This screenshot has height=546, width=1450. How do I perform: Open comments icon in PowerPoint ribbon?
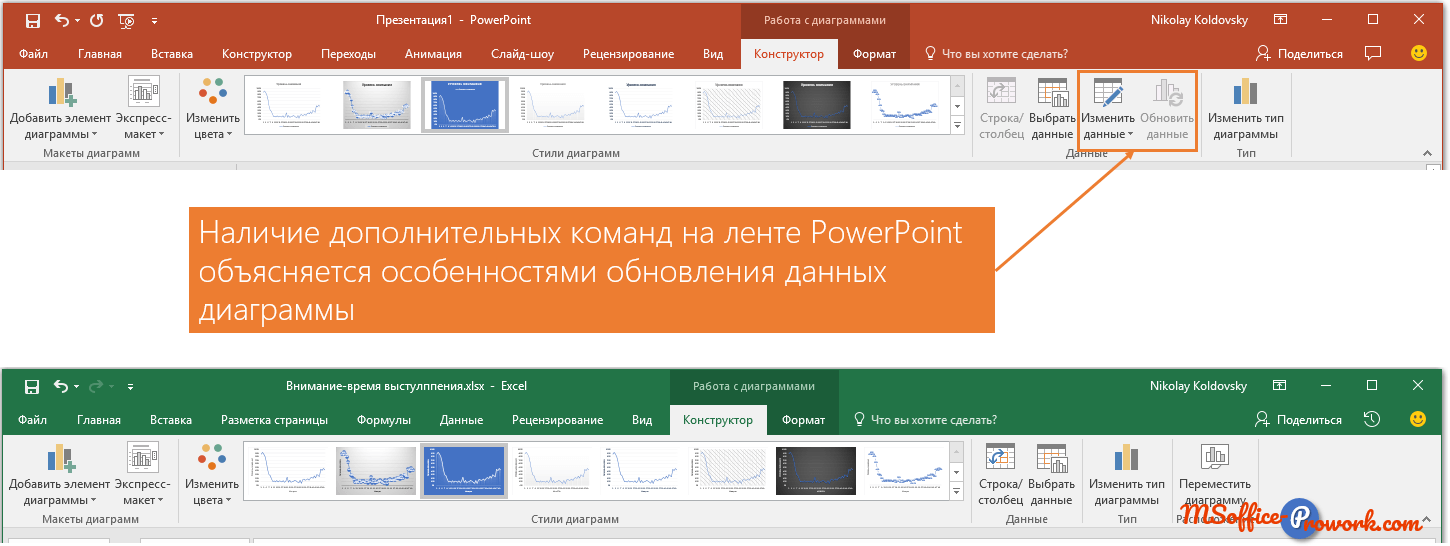pyautogui.click(x=1373, y=53)
